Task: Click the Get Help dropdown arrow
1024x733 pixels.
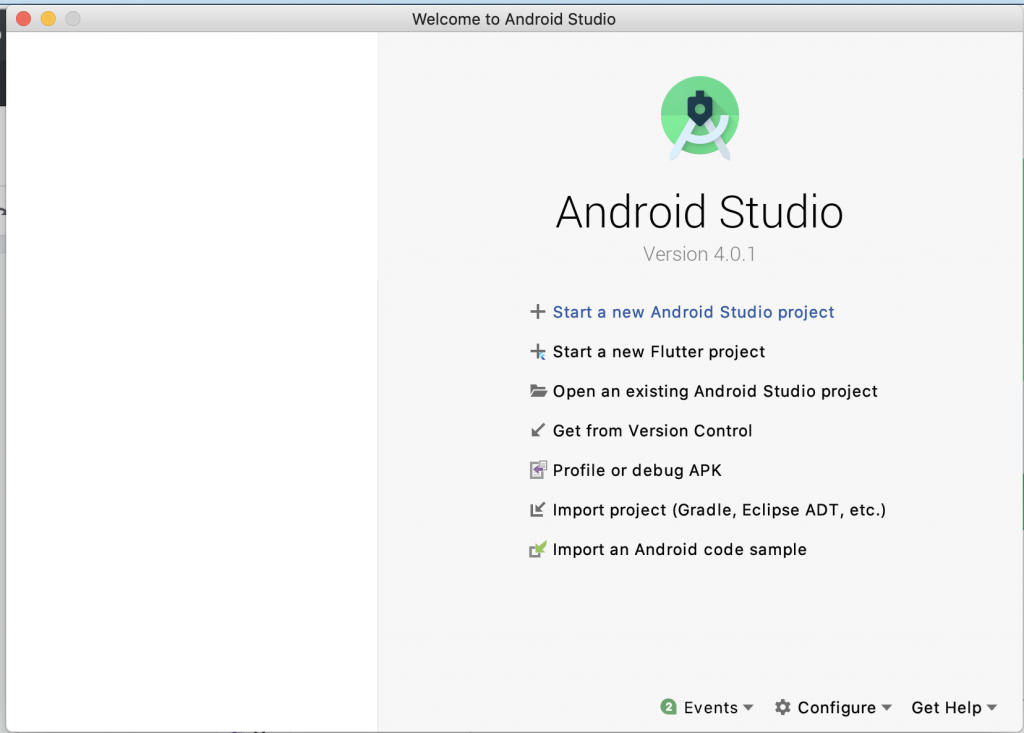Action: coord(992,708)
